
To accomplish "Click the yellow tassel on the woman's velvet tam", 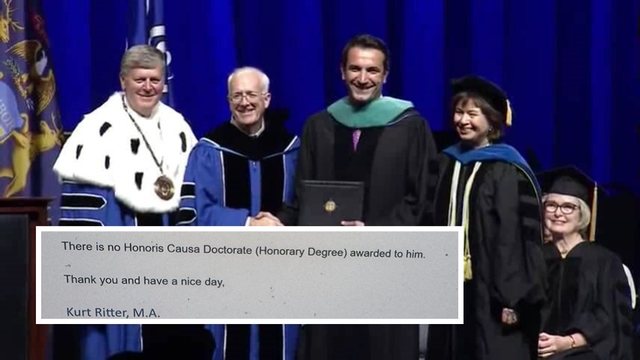I will [x=508, y=112].
